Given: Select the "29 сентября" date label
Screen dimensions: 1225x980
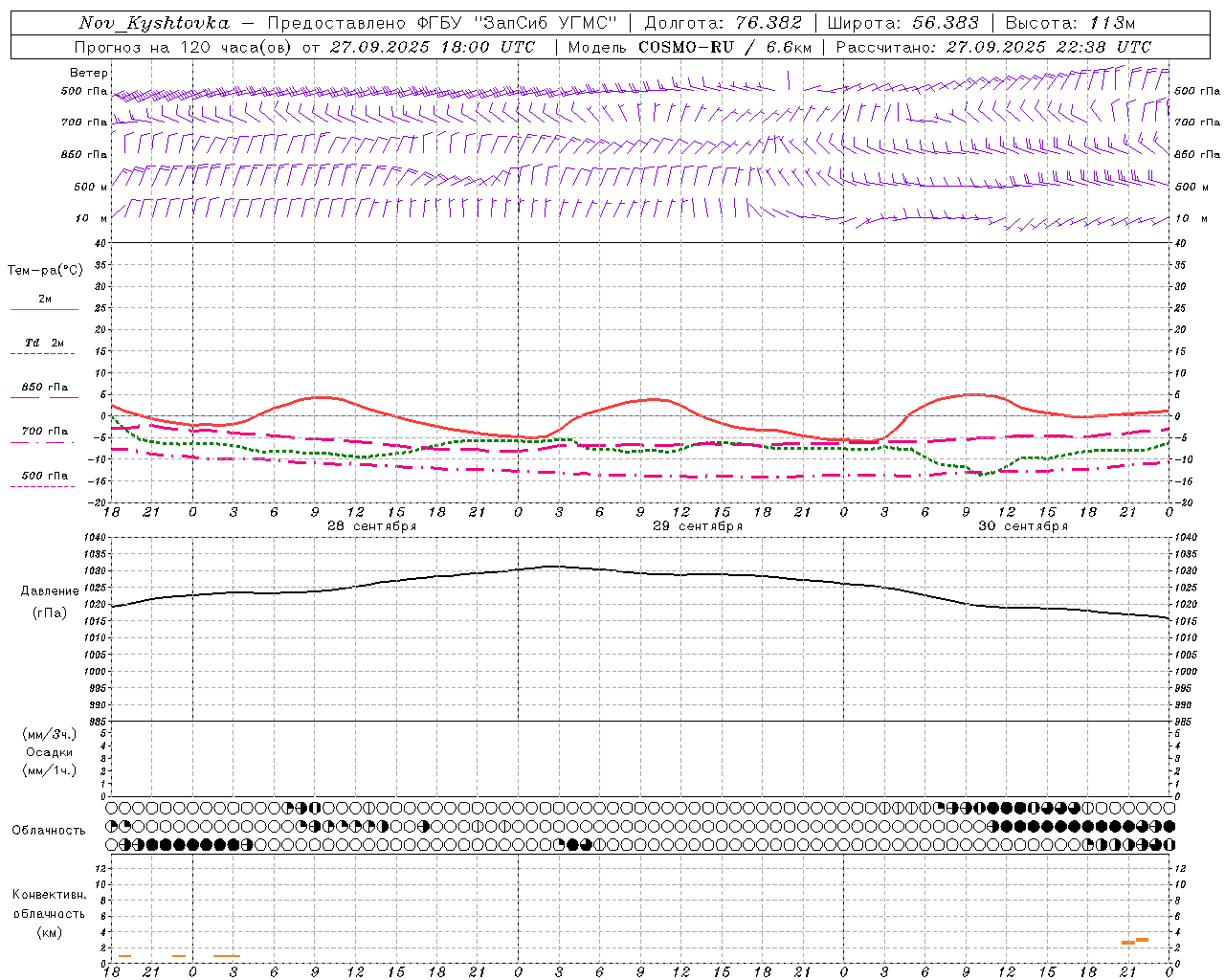Looking at the screenshot, I should pos(698,526).
